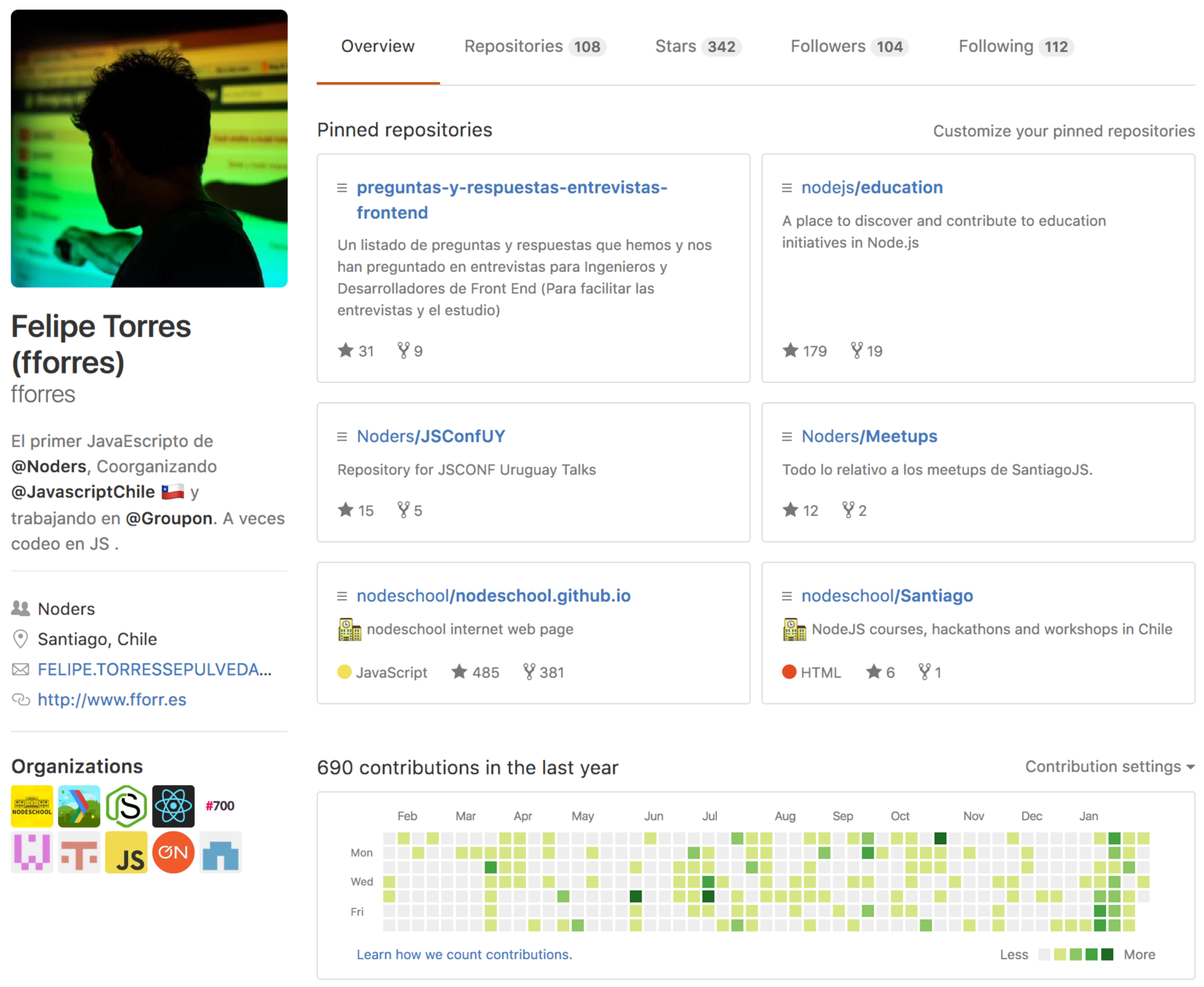View the 6 stars of nodeschool/Santiago

(880, 672)
